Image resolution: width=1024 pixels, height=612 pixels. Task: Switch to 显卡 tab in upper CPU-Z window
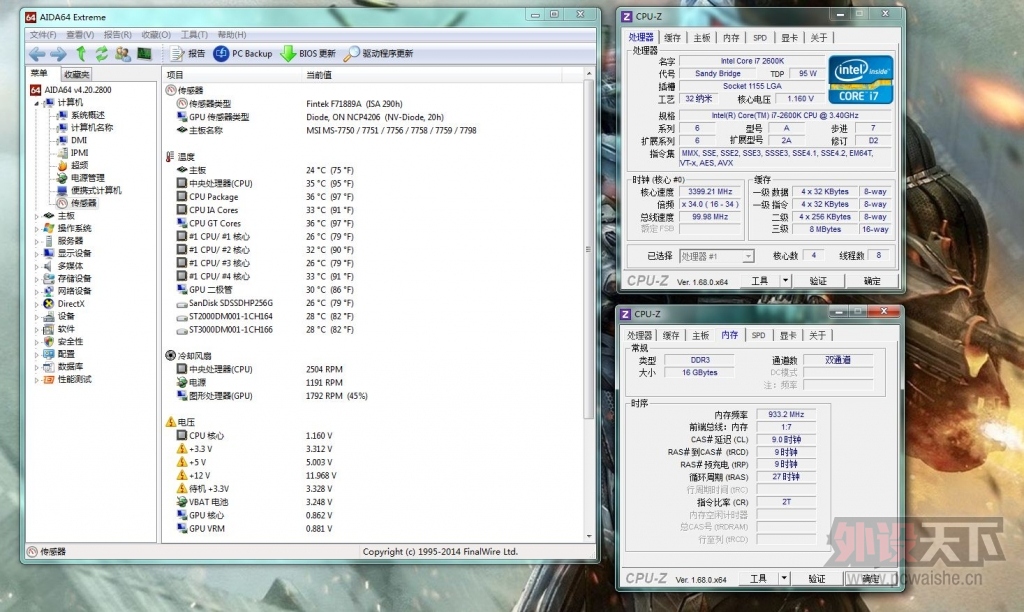coord(790,38)
